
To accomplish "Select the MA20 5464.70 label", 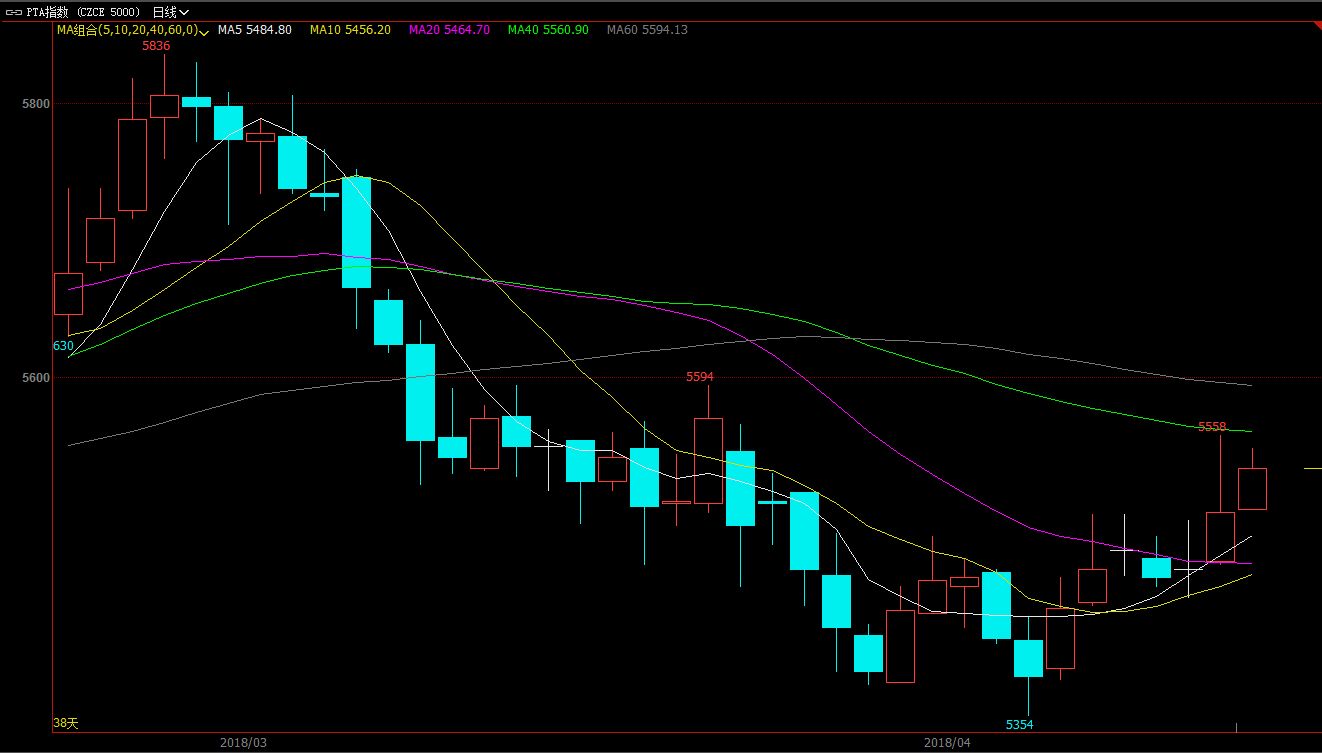I will pyautogui.click(x=449, y=30).
